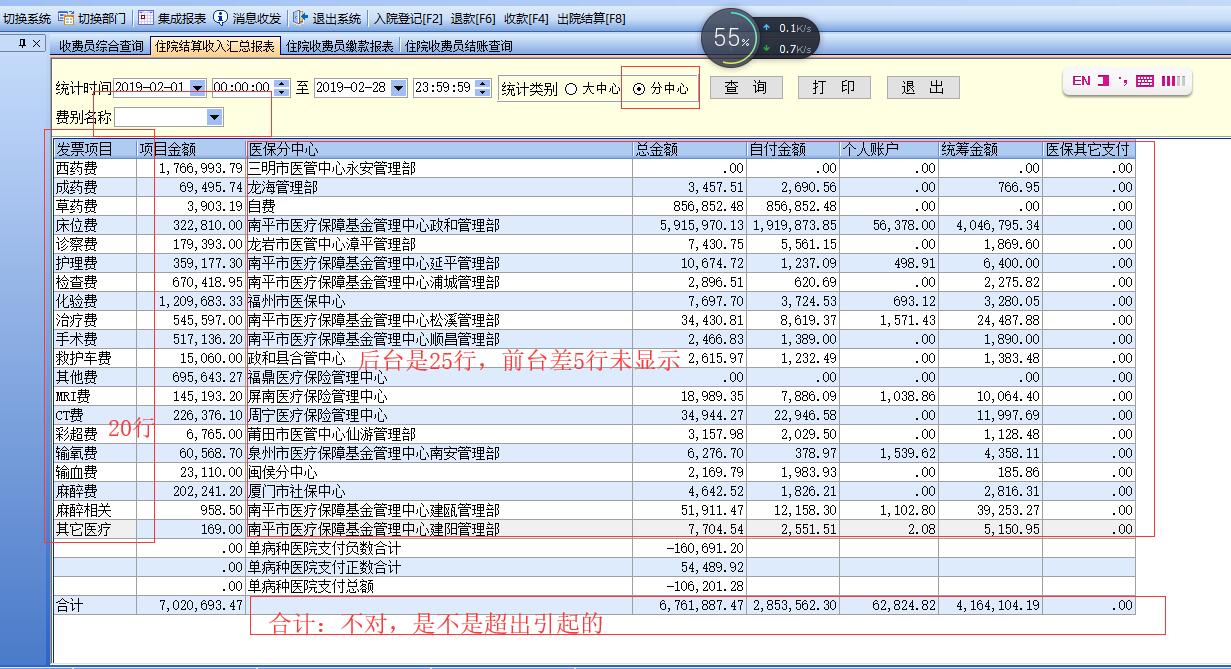
Task: Switch to 住院结算收入汇总报表 tab
Action: (215, 46)
